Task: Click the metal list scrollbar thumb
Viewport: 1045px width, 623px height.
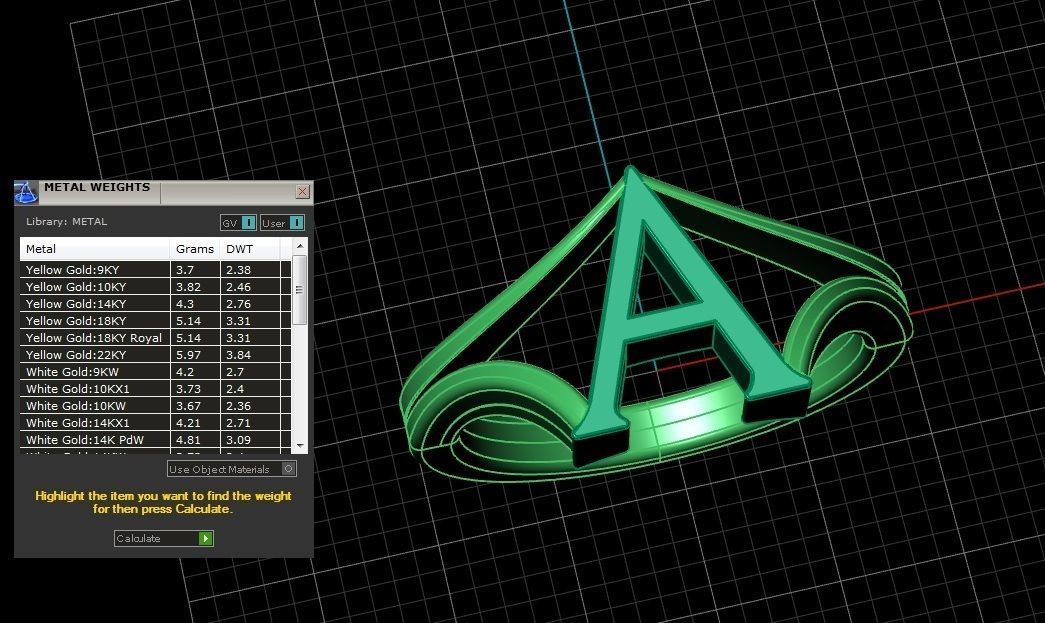Action: click(x=300, y=289)
